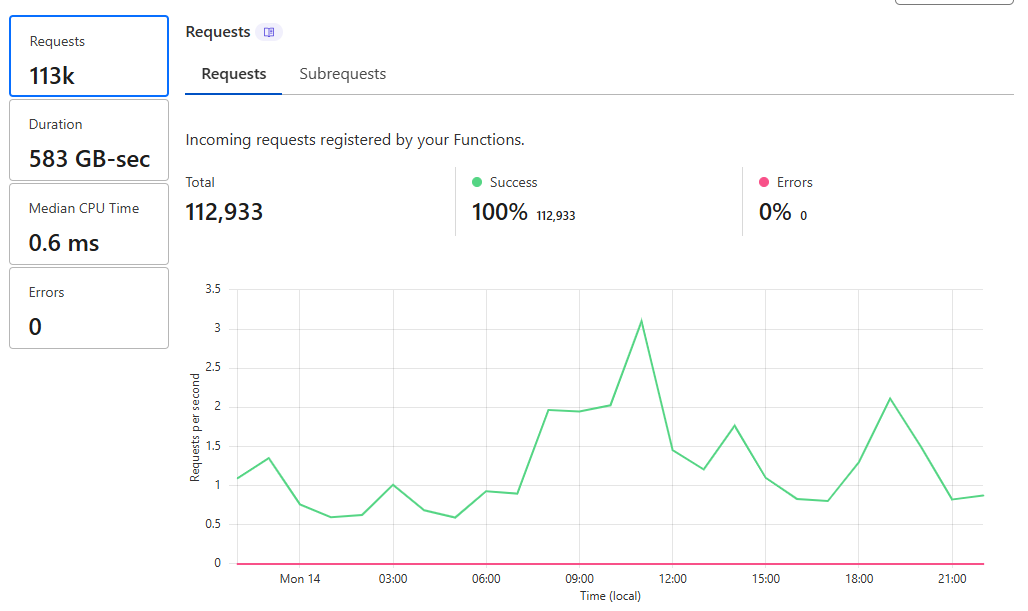The image size is (1028, 611).
Task: Click the Mon 14 time axis label
Action: click(x=300, y=579)
